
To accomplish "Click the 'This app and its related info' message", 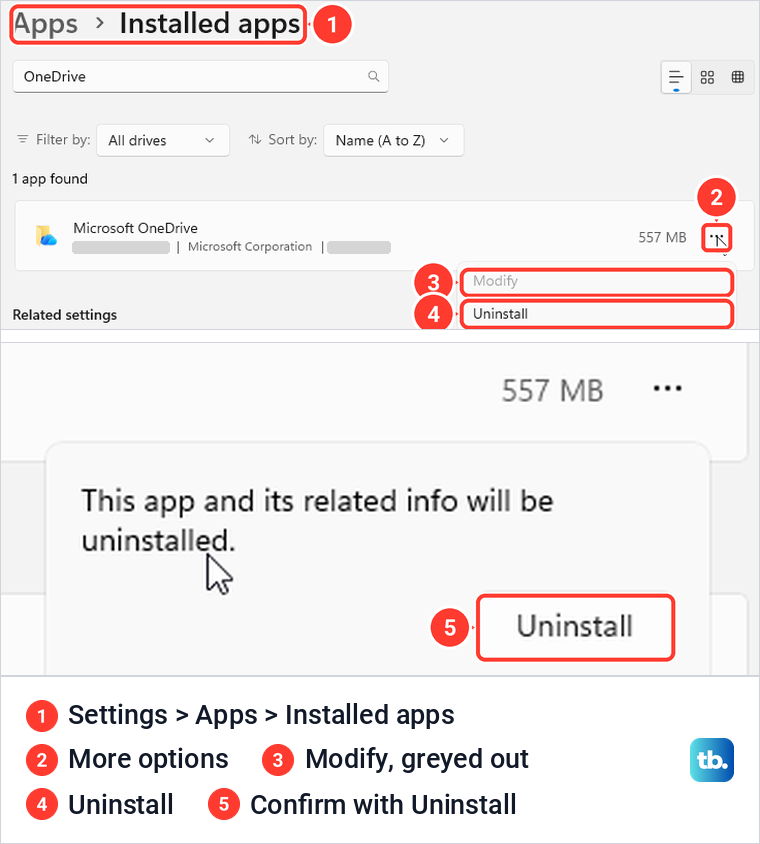I will click(x=317, y=520).
